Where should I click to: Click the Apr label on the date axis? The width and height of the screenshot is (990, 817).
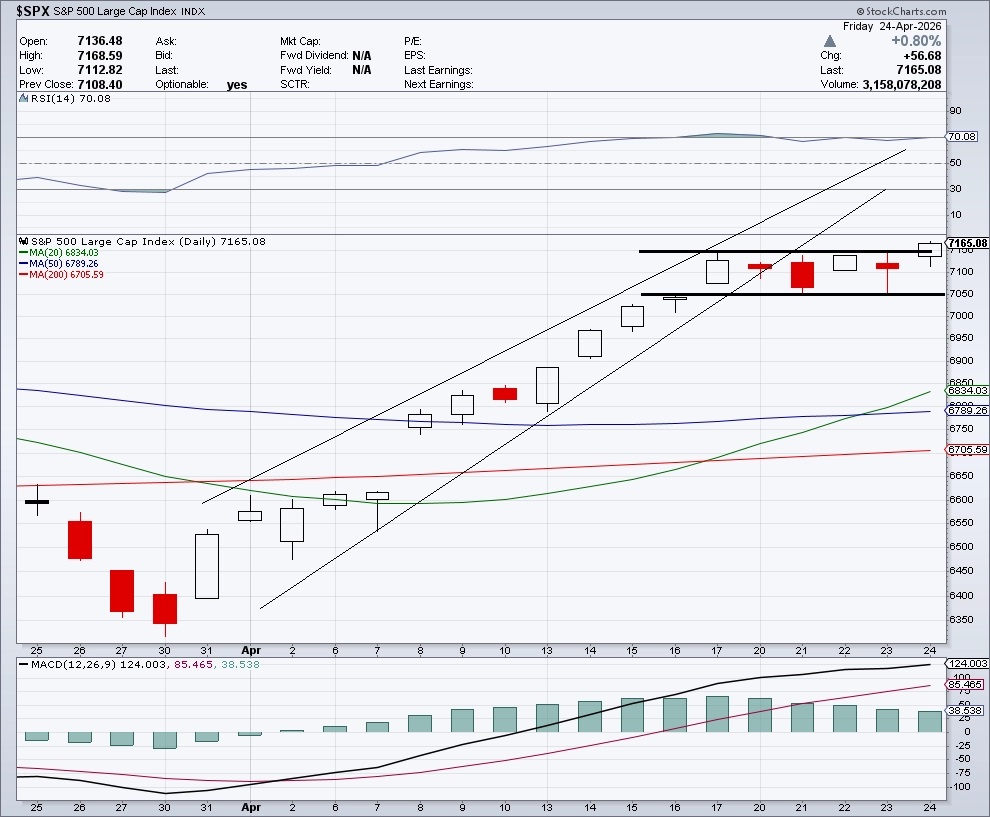251,650
